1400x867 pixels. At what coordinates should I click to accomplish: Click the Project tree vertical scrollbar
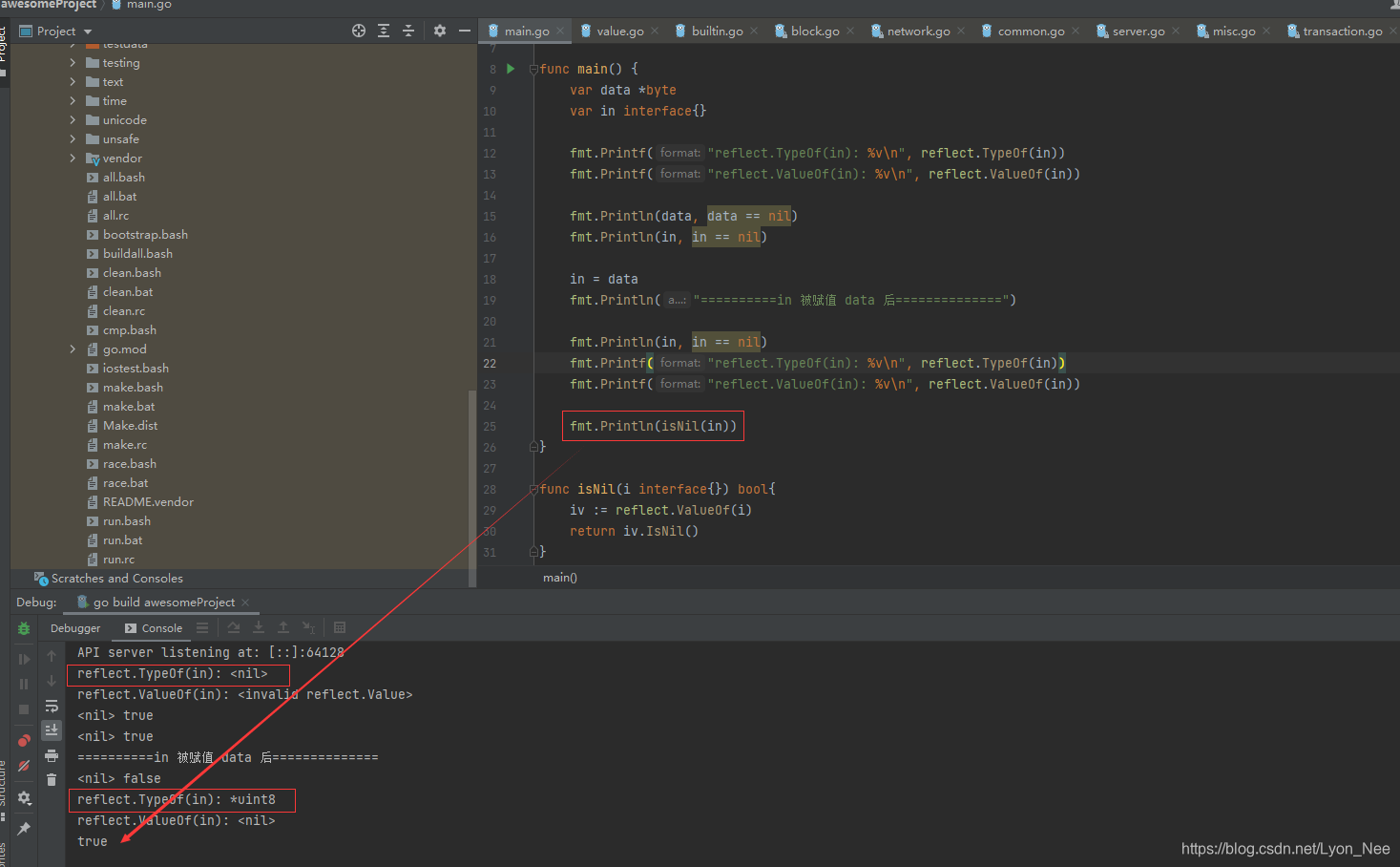(x=472, y=487)
